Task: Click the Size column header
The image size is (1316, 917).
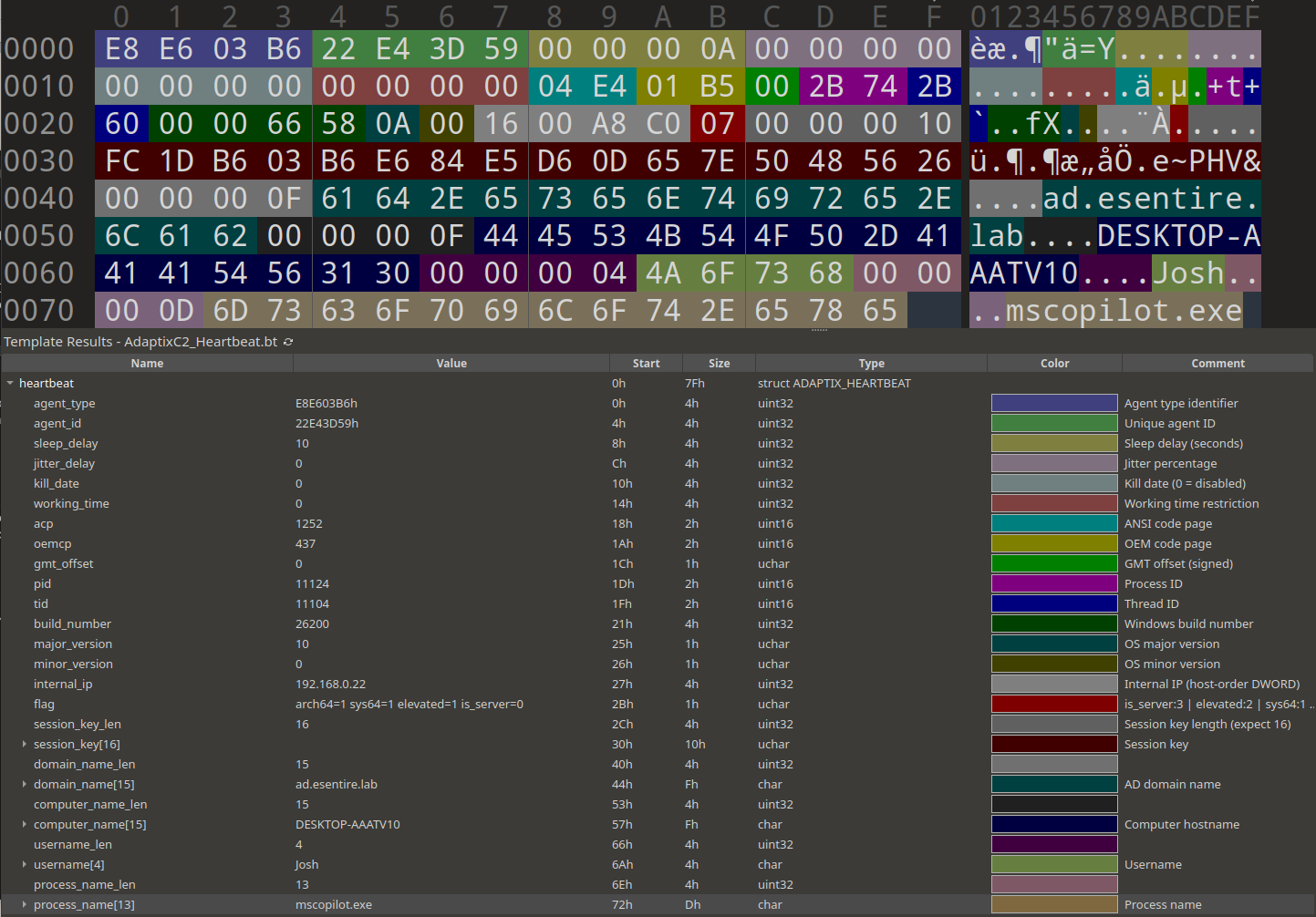Action: [719, 363]
